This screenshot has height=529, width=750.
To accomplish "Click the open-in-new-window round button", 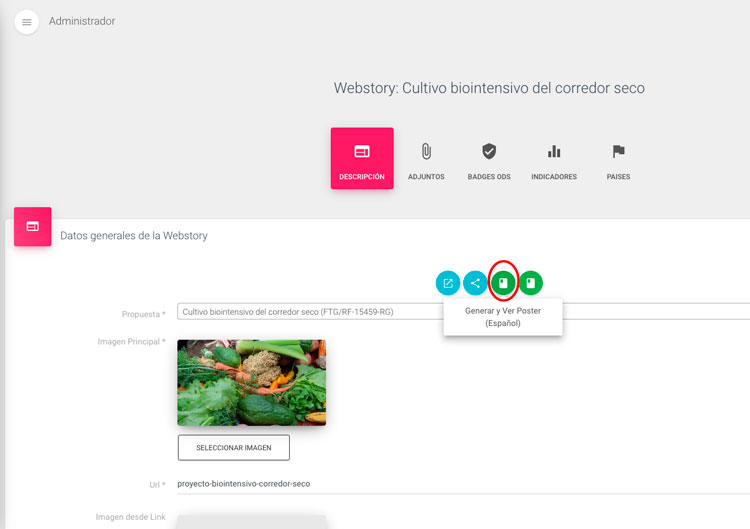I will pyautogui.click(x=448, y=283).
